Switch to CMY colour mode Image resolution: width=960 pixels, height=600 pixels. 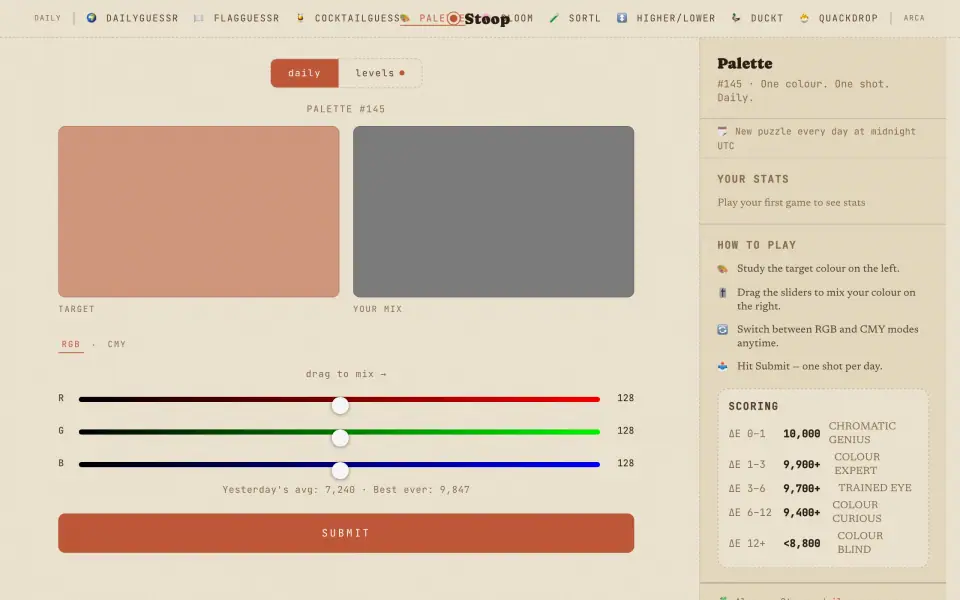point(116,344)
